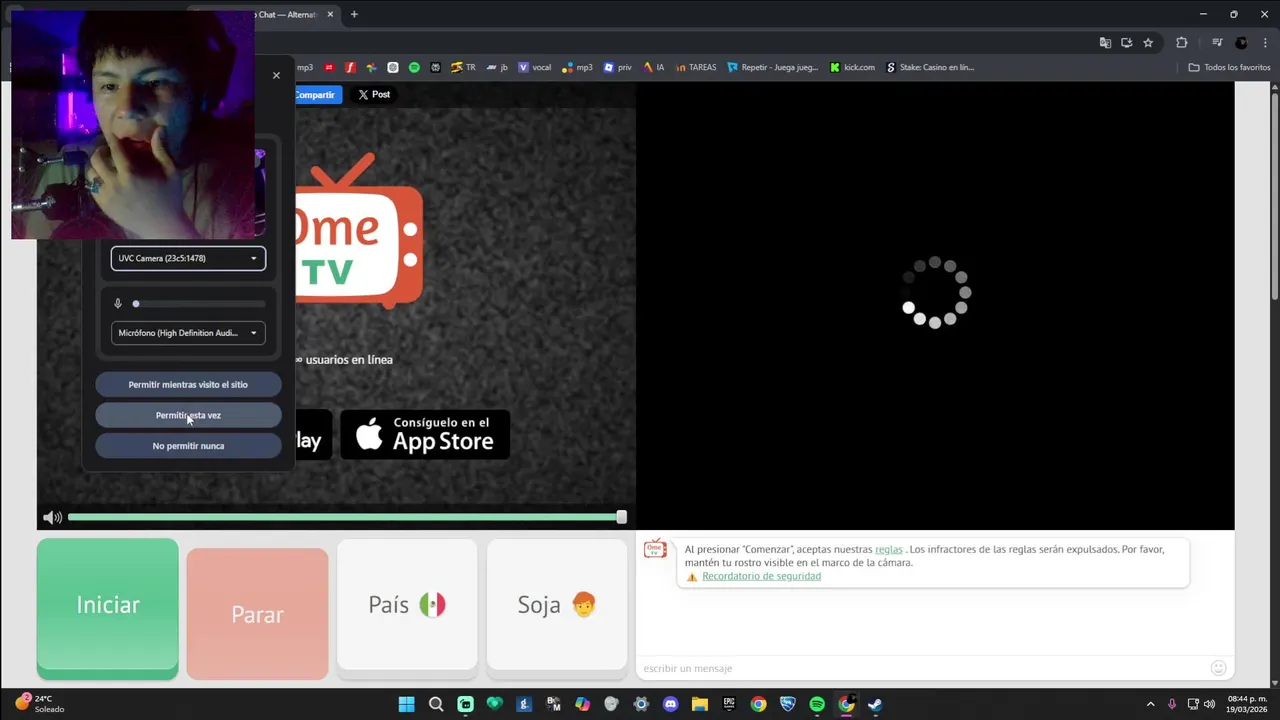Open the vocal bookmark
This screenshot has height=720, width=1280.
[x=535, y=67]
